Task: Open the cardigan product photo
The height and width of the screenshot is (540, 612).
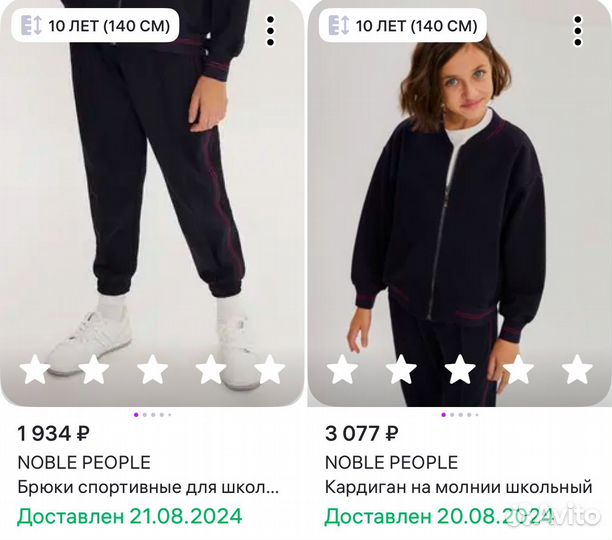Action: [x=459, y=200]
